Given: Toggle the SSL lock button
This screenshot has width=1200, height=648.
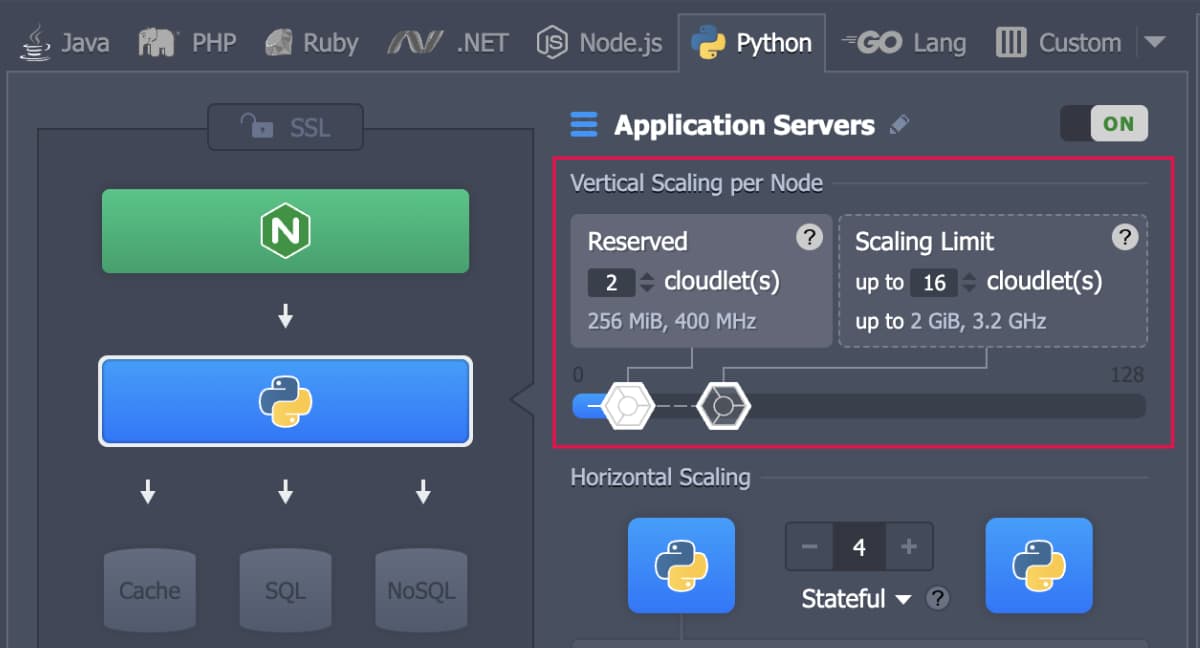Looking at the screenshot, I should coord(285,127).
